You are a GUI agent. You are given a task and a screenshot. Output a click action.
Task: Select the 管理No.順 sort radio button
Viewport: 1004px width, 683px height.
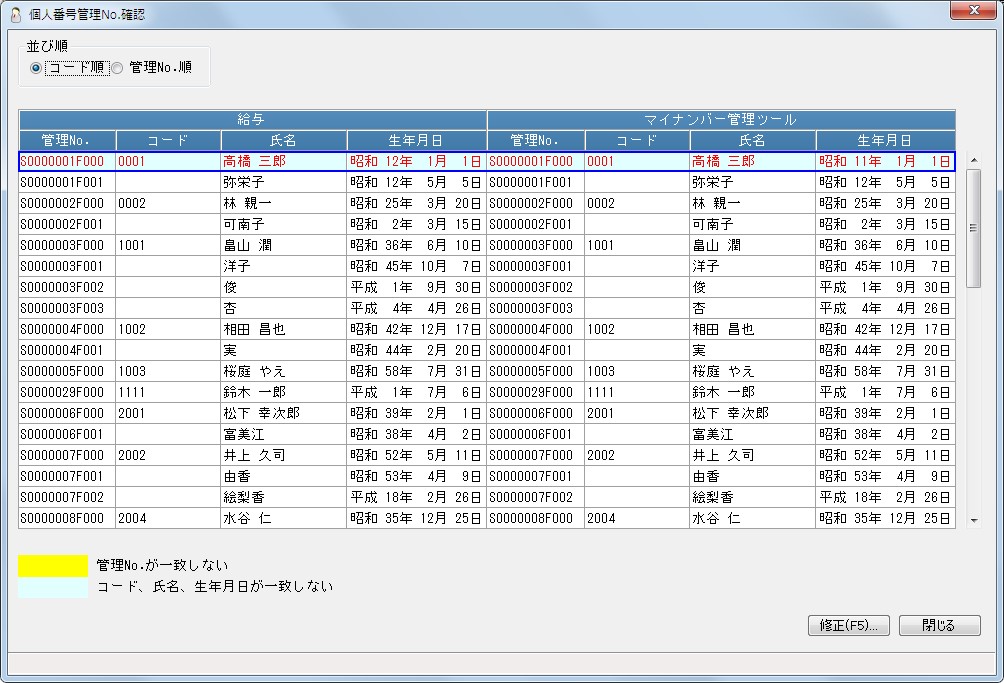117,68
